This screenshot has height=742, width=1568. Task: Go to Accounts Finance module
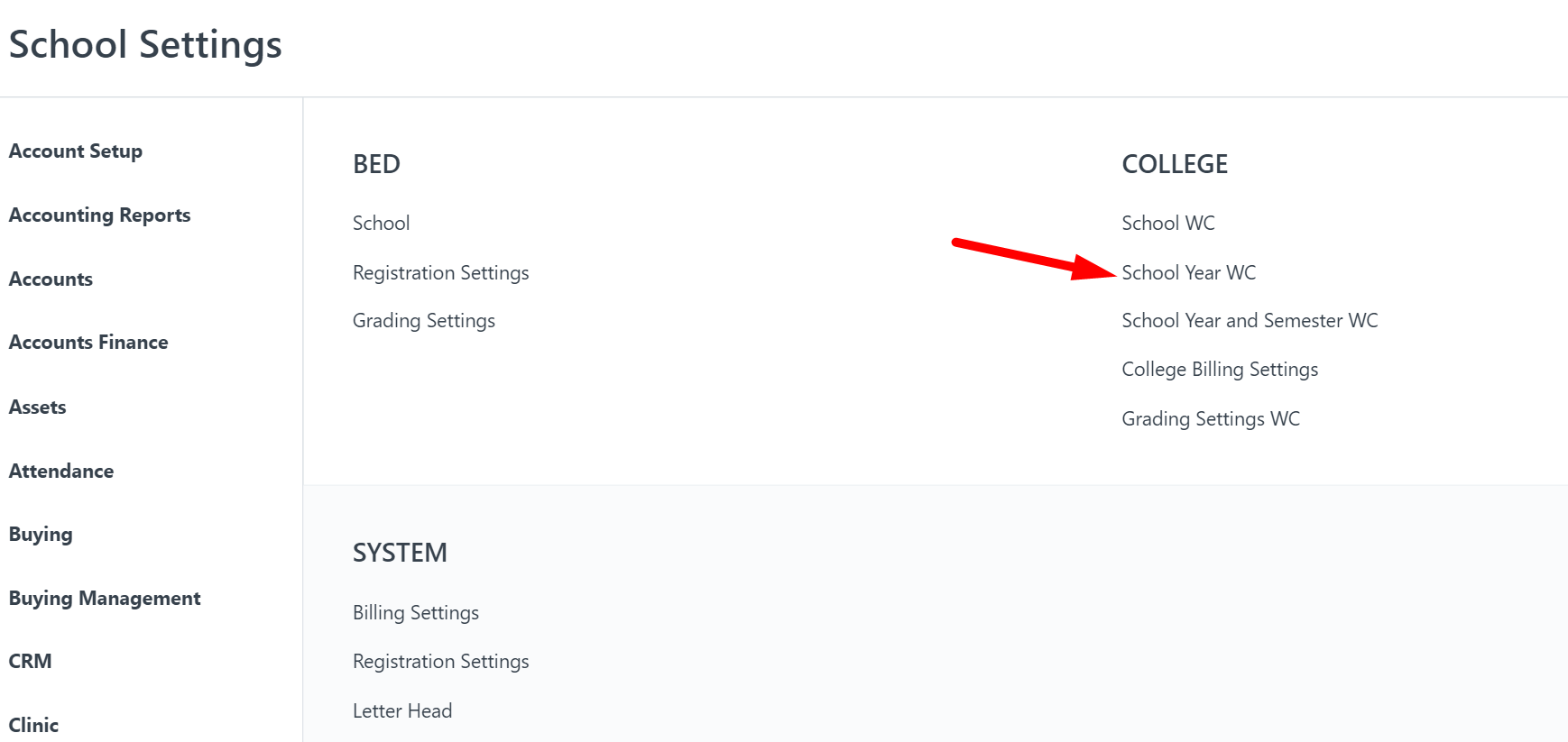pos(88,343)
